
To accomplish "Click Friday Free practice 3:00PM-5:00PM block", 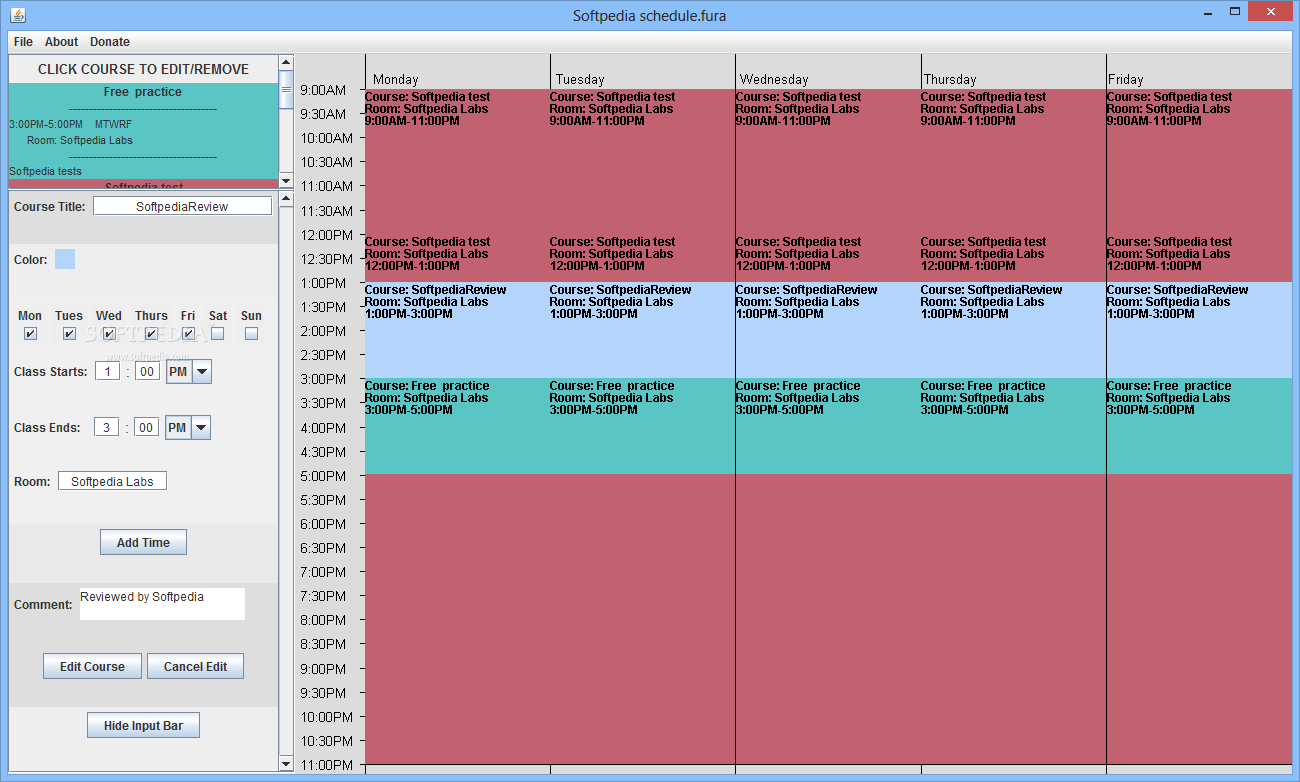I will [x=1199, y=426].
